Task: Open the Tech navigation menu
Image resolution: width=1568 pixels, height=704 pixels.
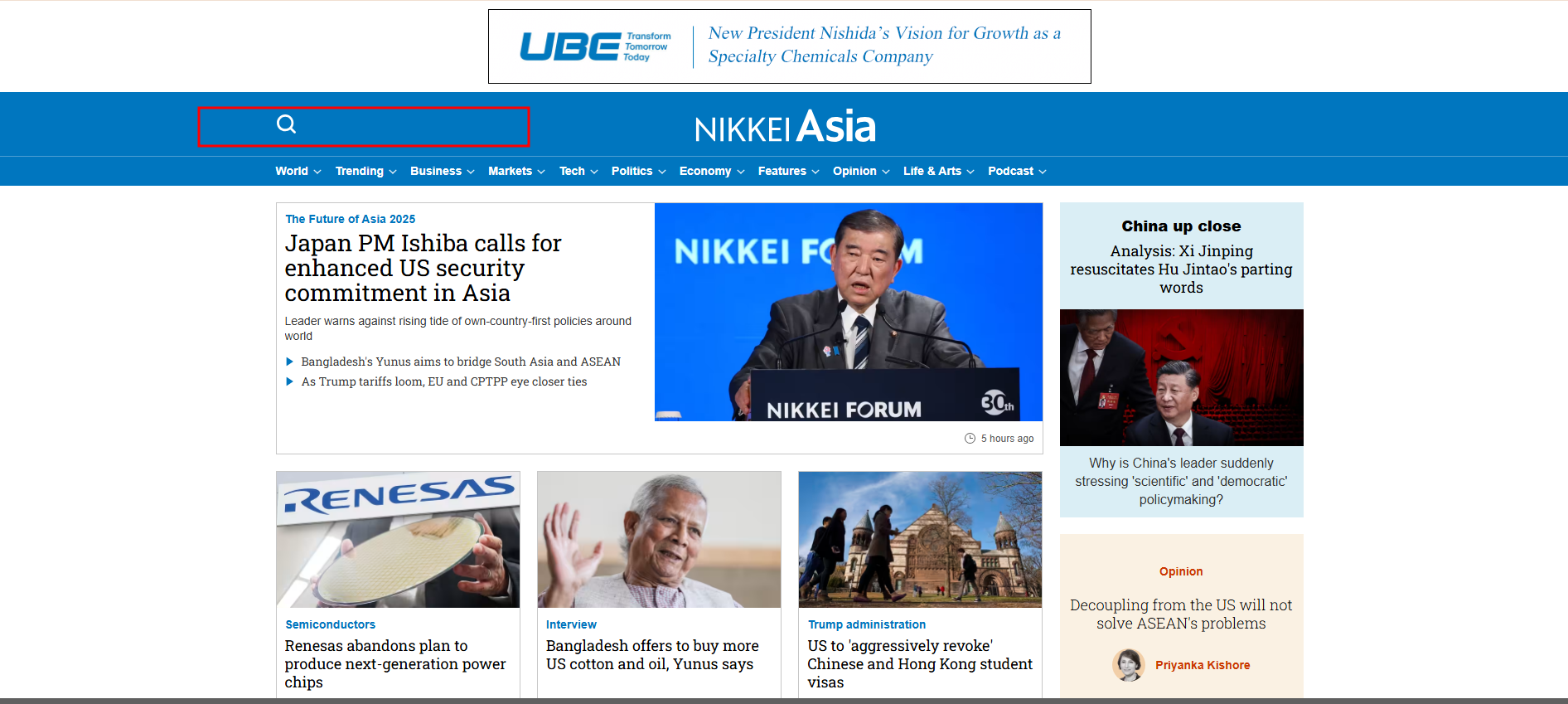Action: pyautogui.click(x=578, y=171)
